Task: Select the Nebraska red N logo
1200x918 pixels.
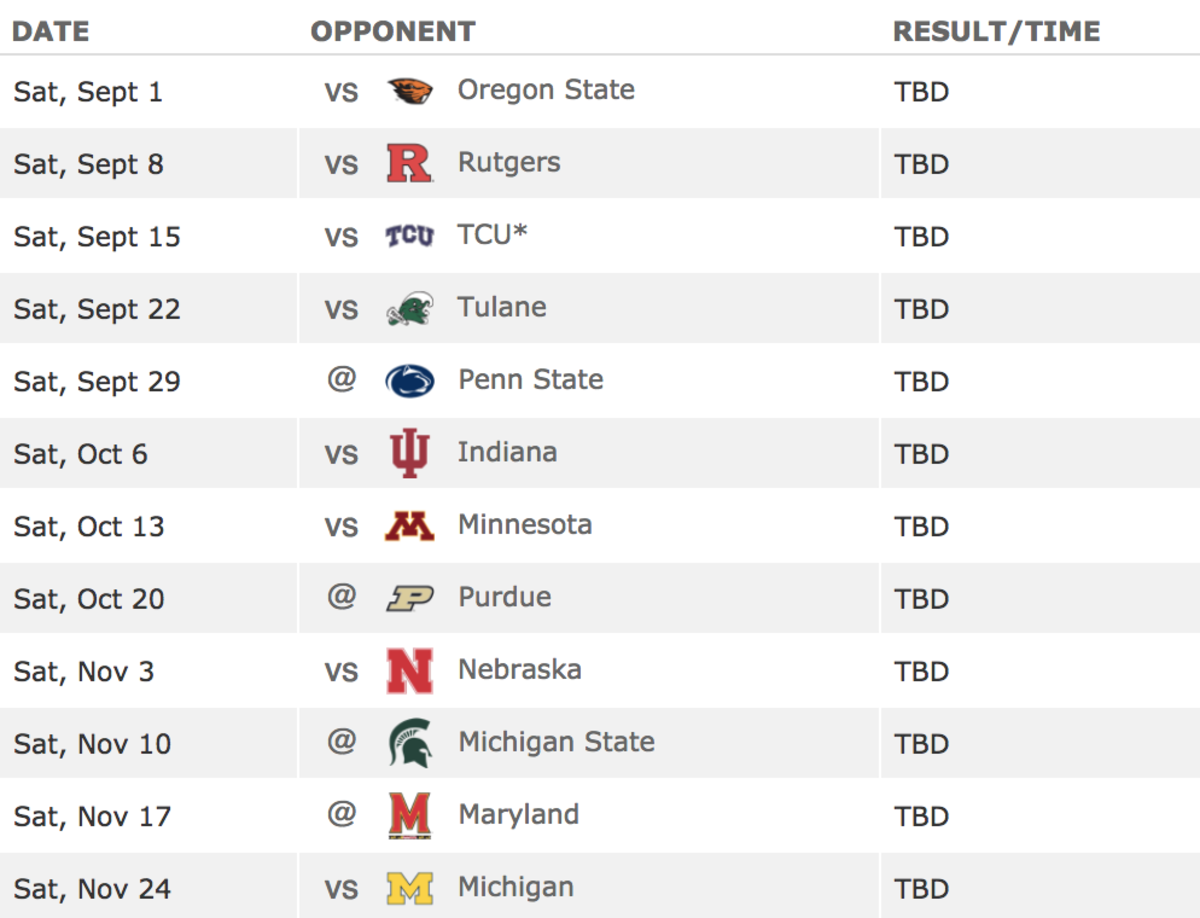Action: (x=410, y=671)
